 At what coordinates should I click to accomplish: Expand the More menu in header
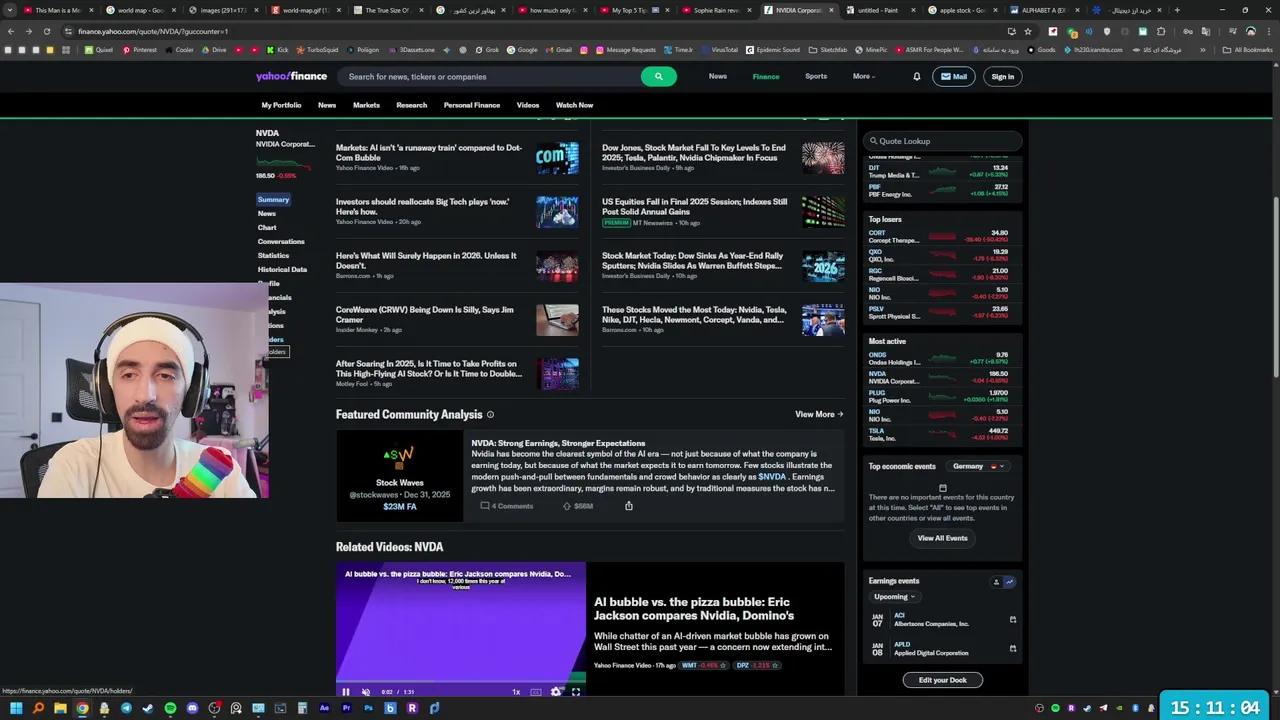[x=863, y=76]
